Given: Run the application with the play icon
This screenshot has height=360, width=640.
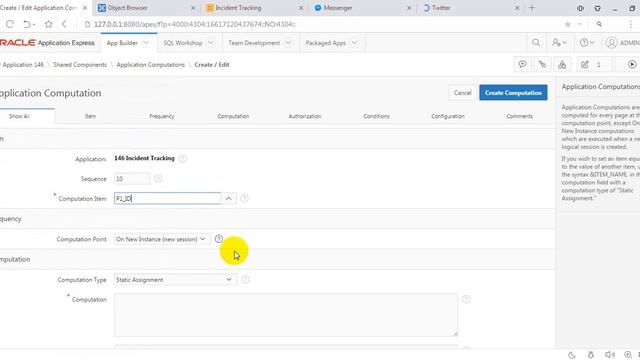Looking at the screenshot, I should coord(631,64).
